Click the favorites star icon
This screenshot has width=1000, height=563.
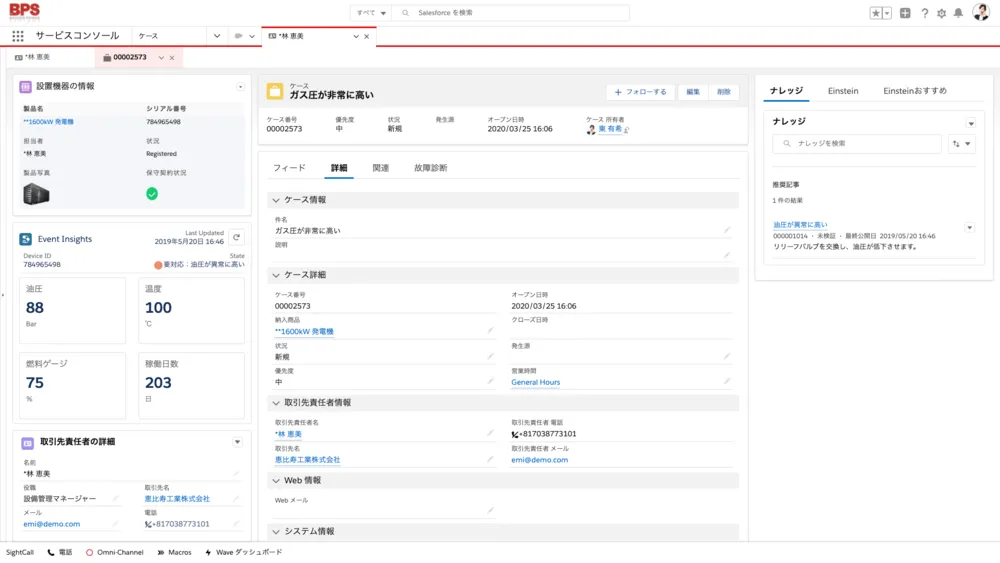tap(876, 13)
